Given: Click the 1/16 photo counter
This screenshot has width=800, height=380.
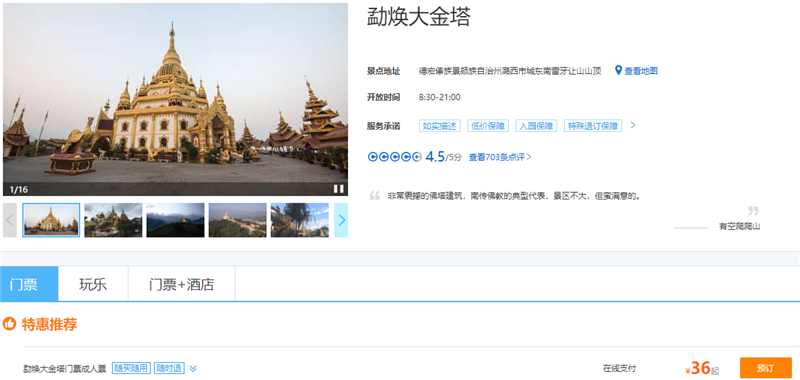Looking at the screenshot, I should coord(19,189).
